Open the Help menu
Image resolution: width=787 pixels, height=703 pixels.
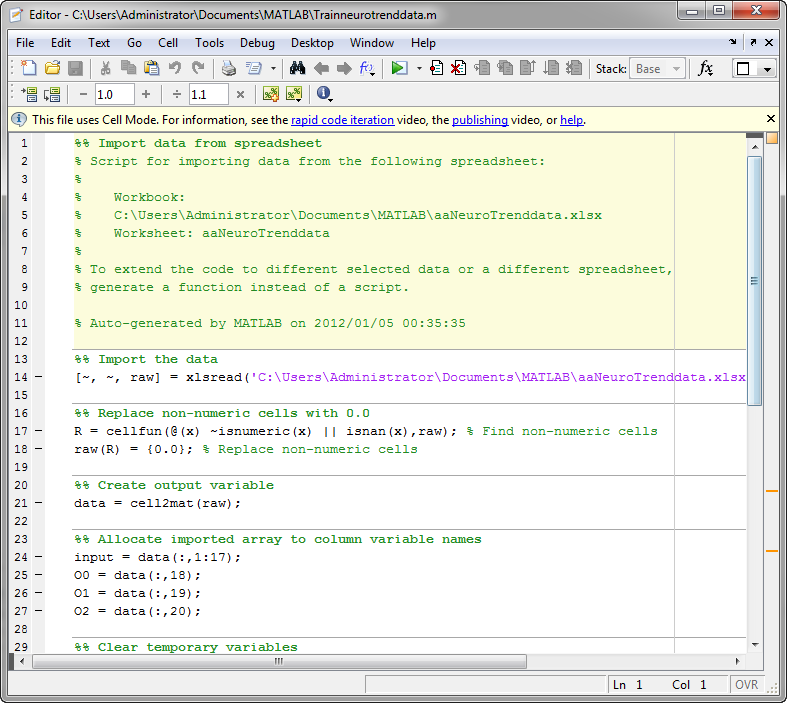pos(423,43)
